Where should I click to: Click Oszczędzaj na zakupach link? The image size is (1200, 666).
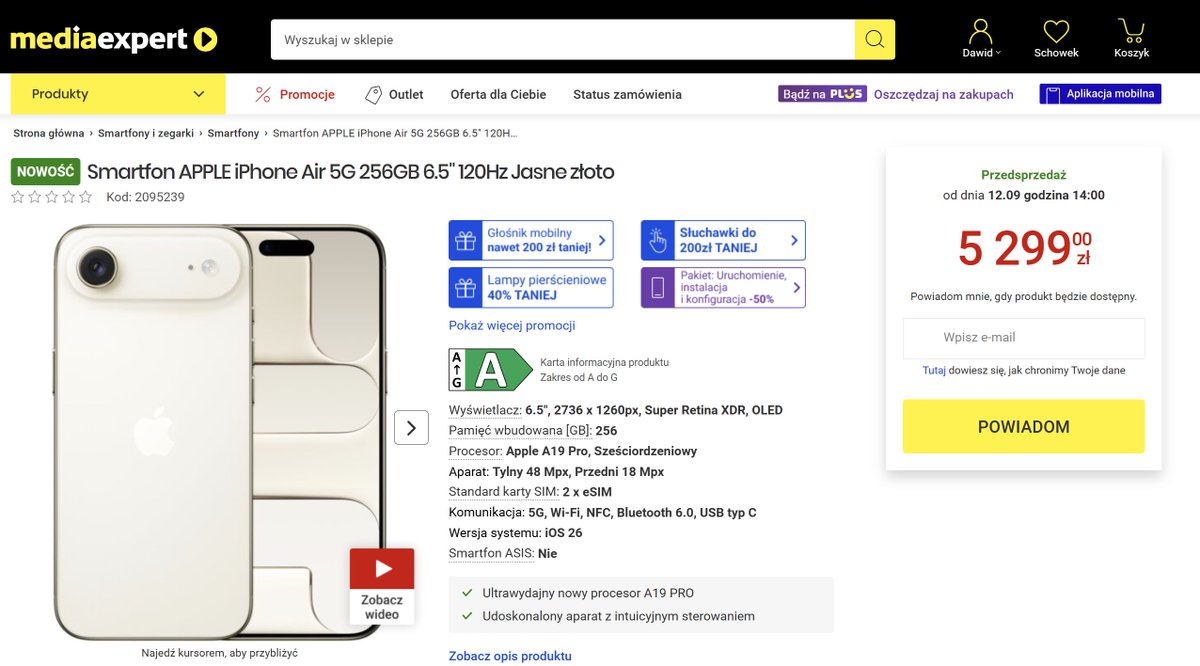[943, 94]
